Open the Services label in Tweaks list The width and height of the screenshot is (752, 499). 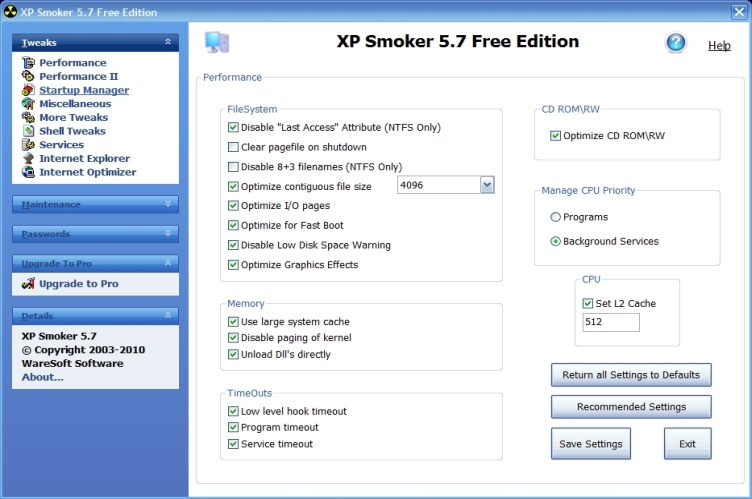(61, 144)
